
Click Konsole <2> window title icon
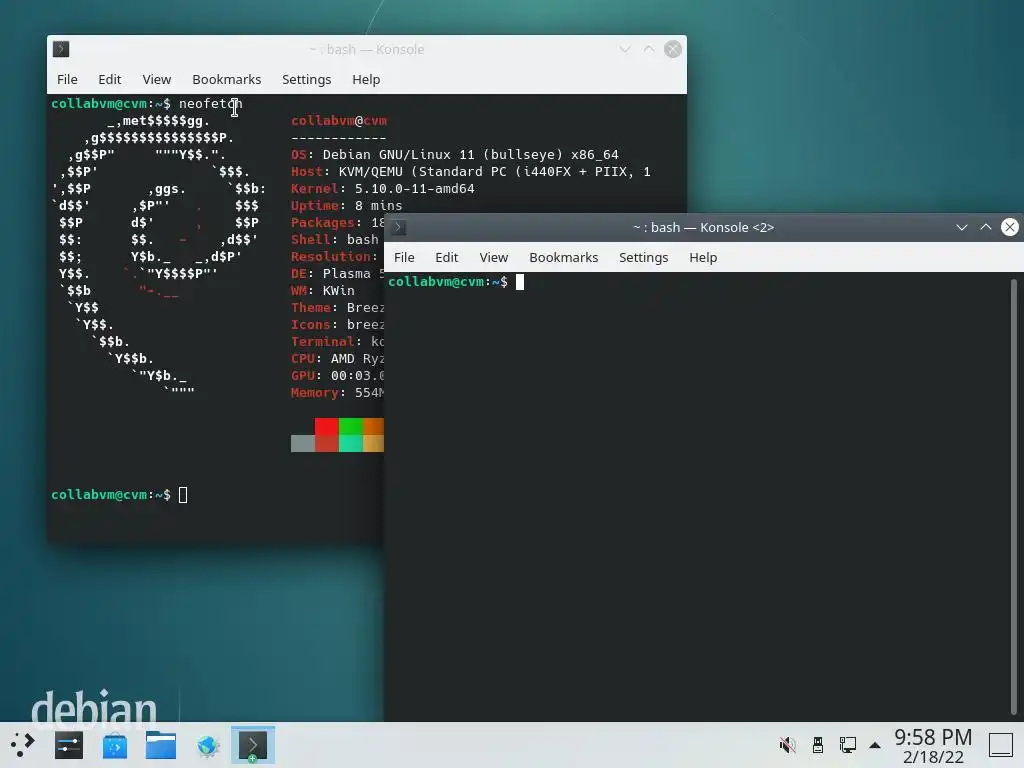398,227
